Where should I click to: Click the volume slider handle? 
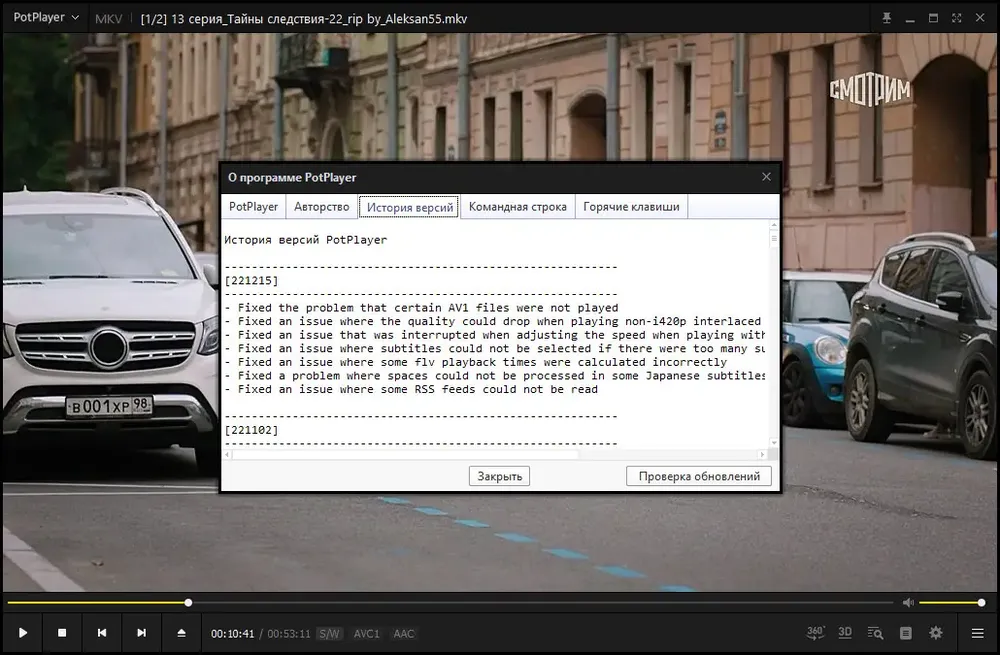pos(982,603)
